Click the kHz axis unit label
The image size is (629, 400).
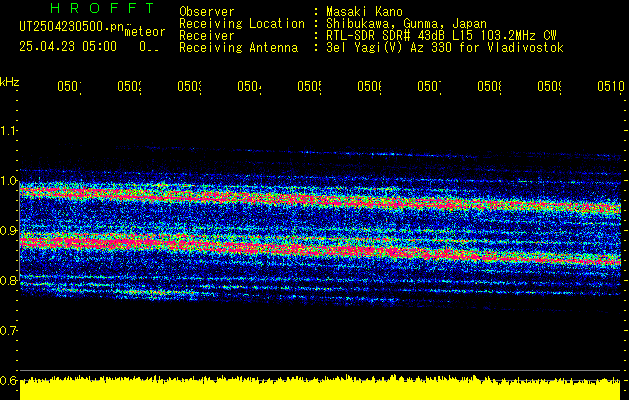9,82
